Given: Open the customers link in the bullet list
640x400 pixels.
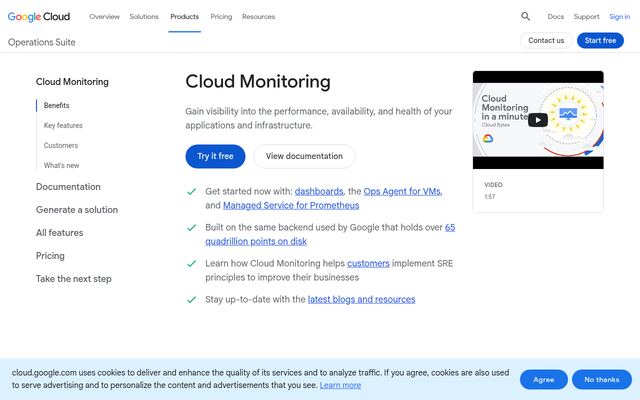Looking at the screenshot, I should 368,263.
